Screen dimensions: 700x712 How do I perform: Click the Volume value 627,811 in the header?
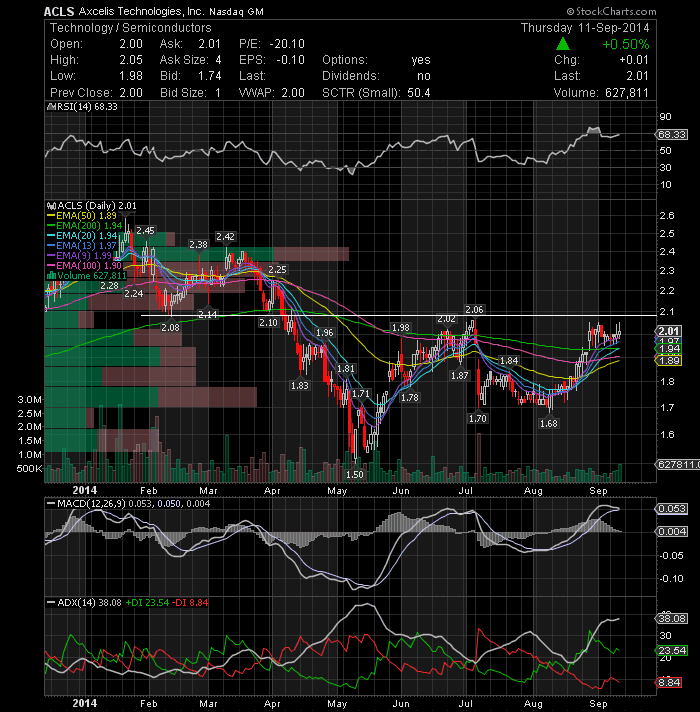(x=627, y=93)
